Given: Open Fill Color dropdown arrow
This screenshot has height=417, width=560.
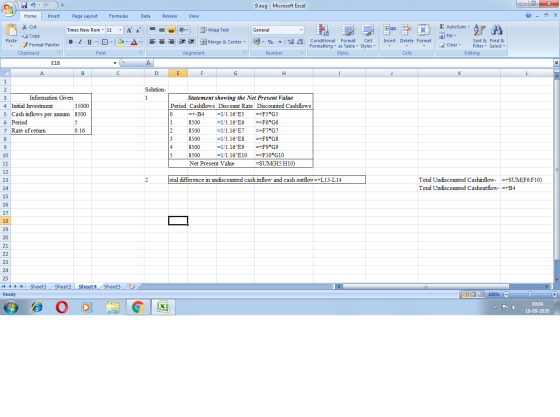Looking at the screenshot, I should point(126,42).
